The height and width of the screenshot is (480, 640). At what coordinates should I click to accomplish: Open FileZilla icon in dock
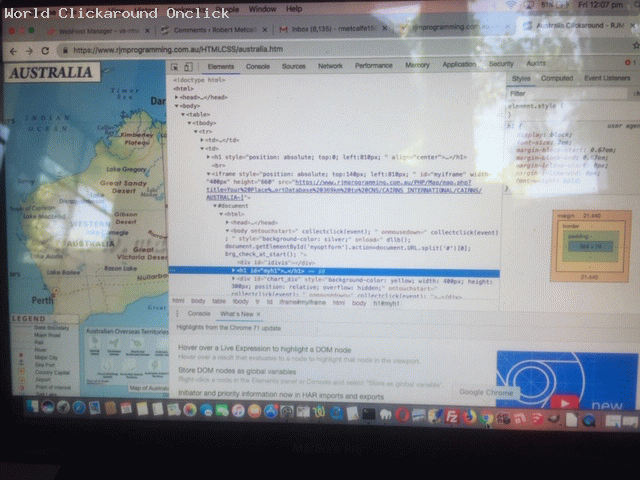coord(452,417)
